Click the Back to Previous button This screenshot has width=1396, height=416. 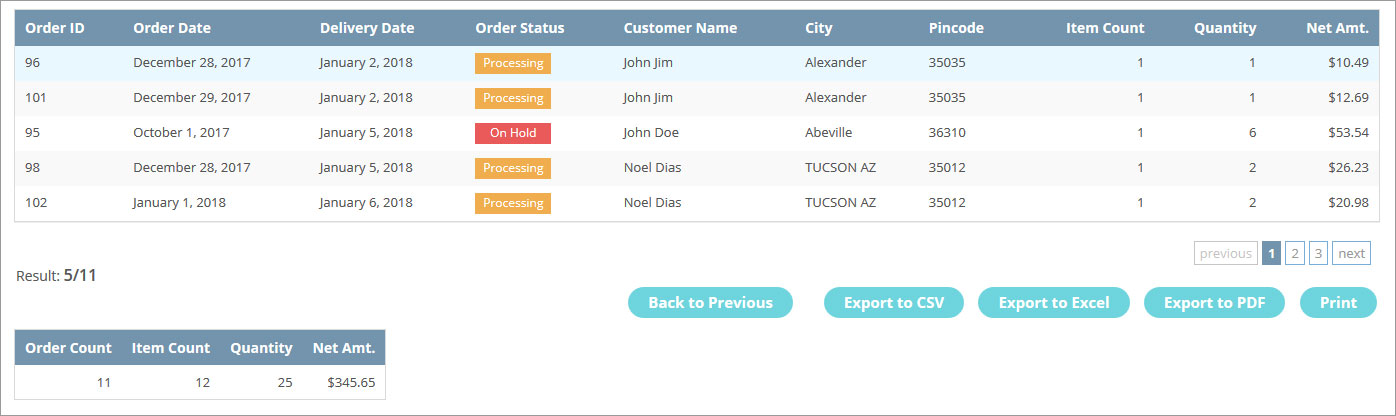(710, 303)
